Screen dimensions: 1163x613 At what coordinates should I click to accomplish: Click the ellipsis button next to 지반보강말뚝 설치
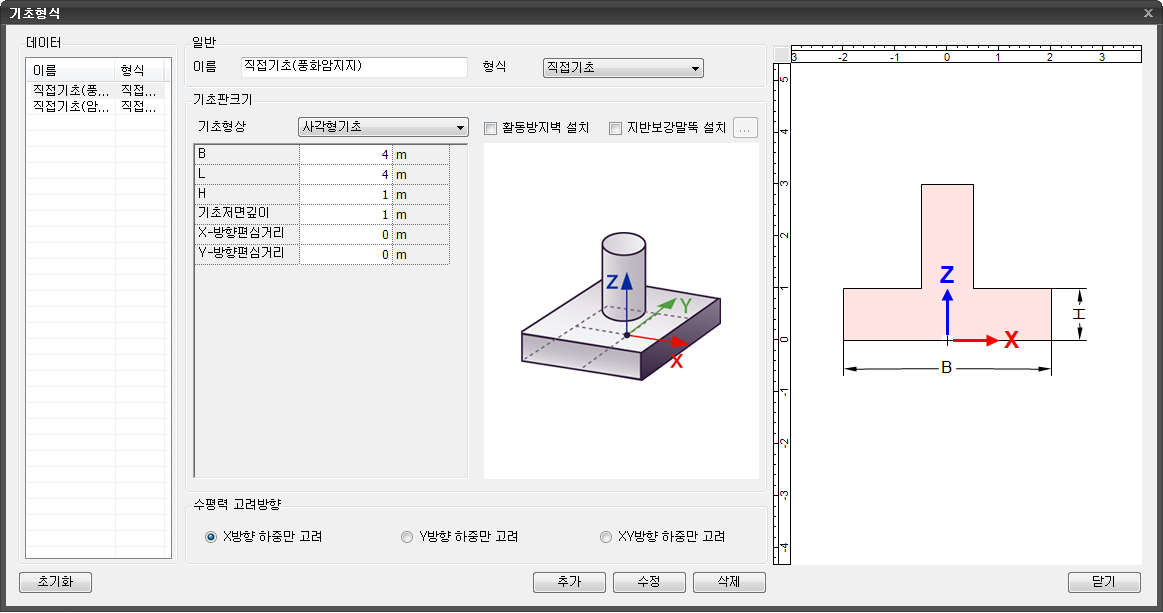(x=745, y=128)
